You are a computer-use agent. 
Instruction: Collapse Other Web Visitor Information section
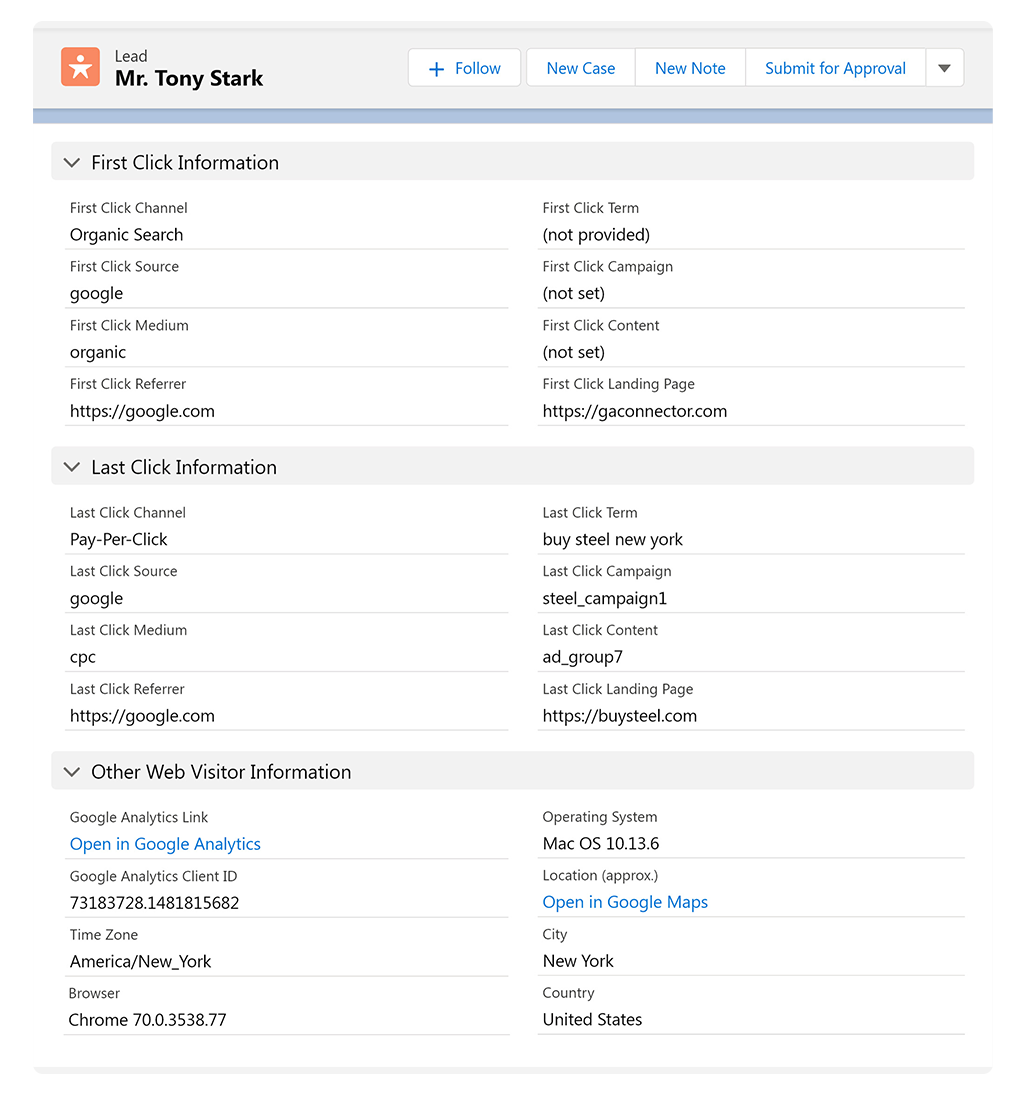pyautogui.click(x=72, y=772)
